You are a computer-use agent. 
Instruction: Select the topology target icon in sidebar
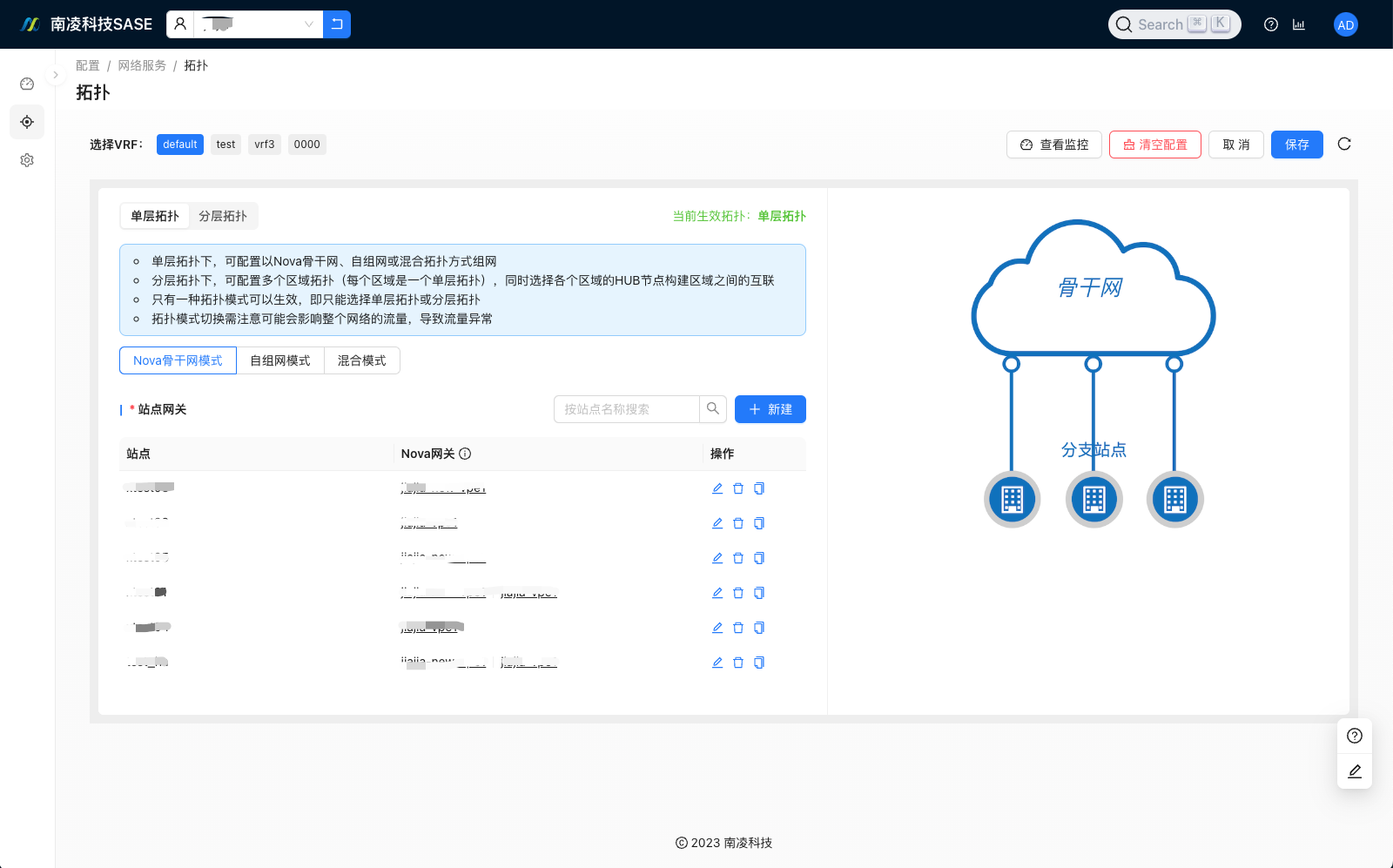27,122
